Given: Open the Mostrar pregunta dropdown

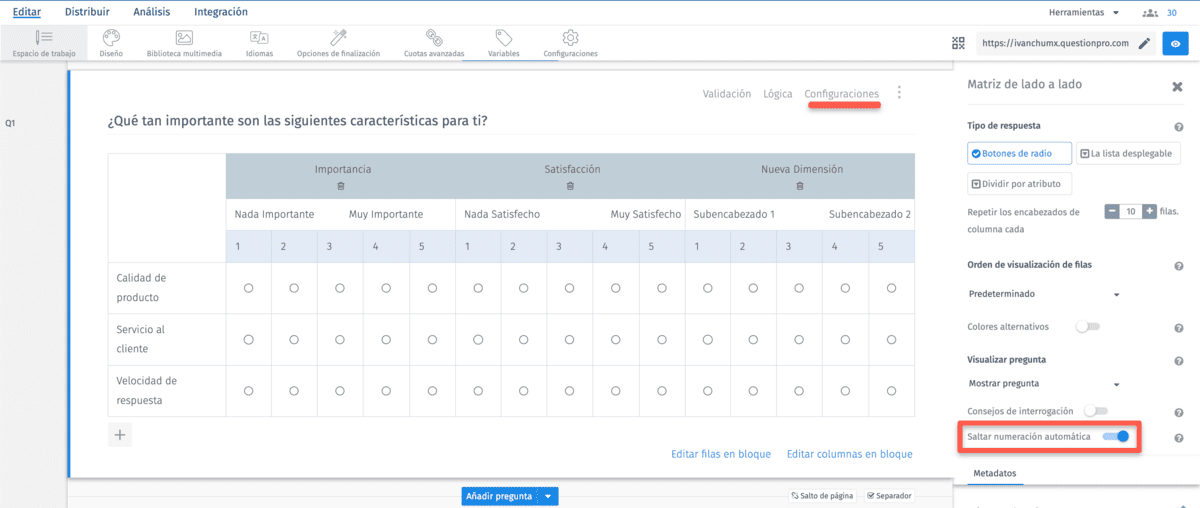Looking at the screenshot, I should [x=1044, y=384].
